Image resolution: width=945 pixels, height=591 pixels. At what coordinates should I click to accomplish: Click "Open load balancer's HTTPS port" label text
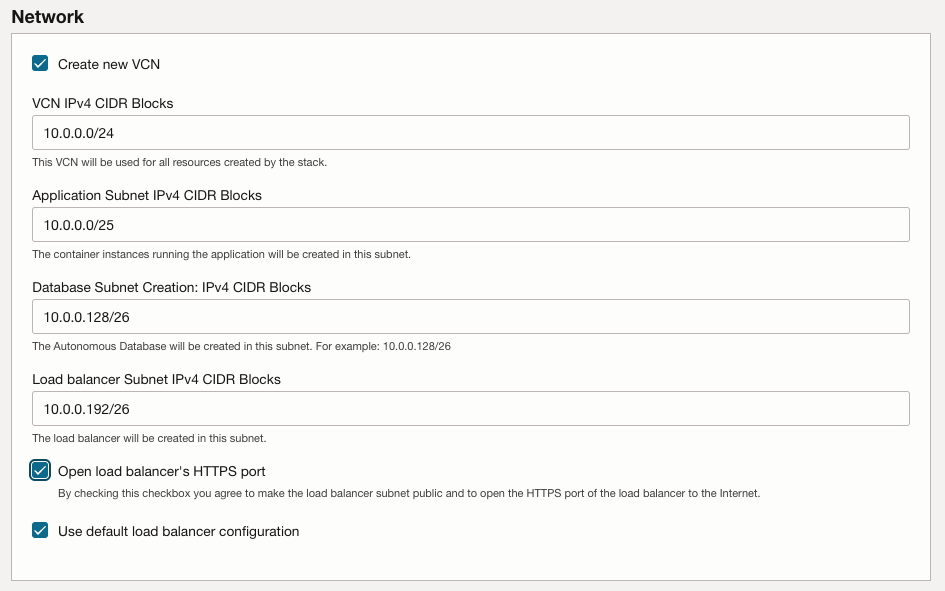point(162,472)
